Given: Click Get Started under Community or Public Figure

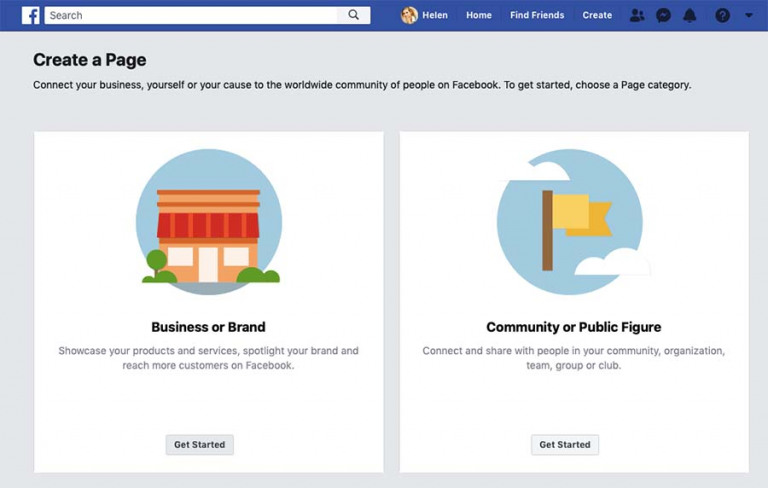Looking at the screenshot, I should point(565,444).
